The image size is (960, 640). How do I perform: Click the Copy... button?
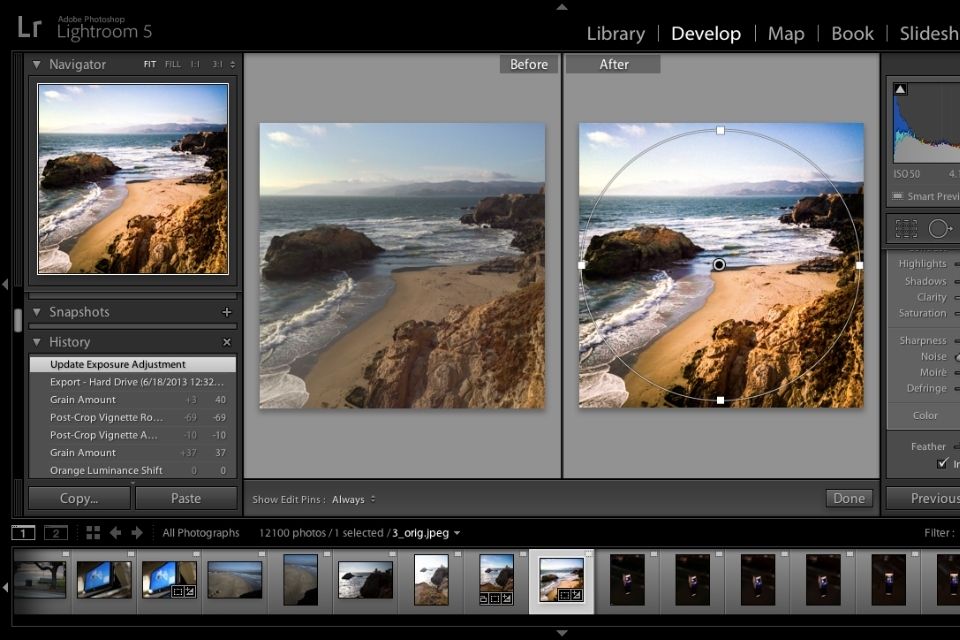(79, 499)
